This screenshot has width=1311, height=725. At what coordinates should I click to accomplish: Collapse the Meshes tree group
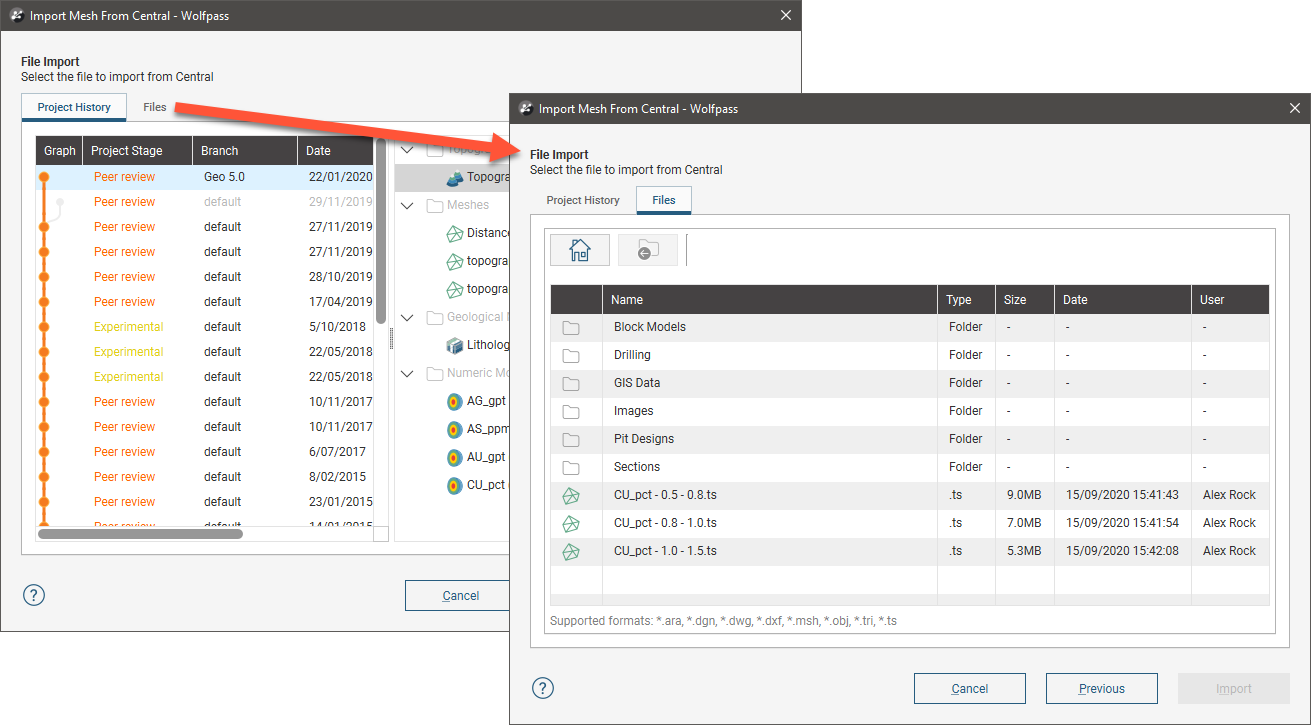click(x=407, y=206)
